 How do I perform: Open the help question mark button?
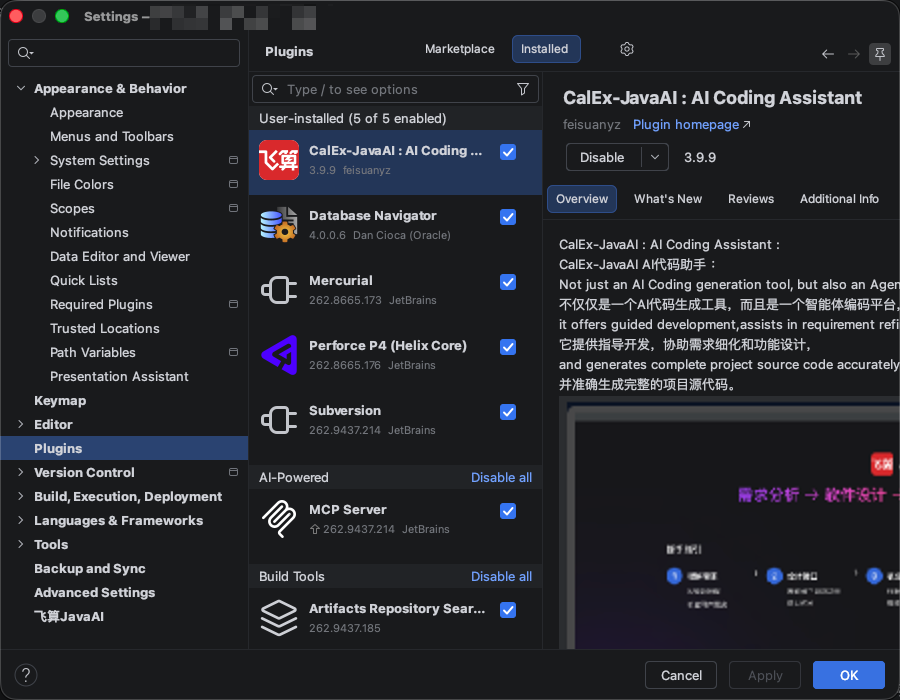pos(26,675)
